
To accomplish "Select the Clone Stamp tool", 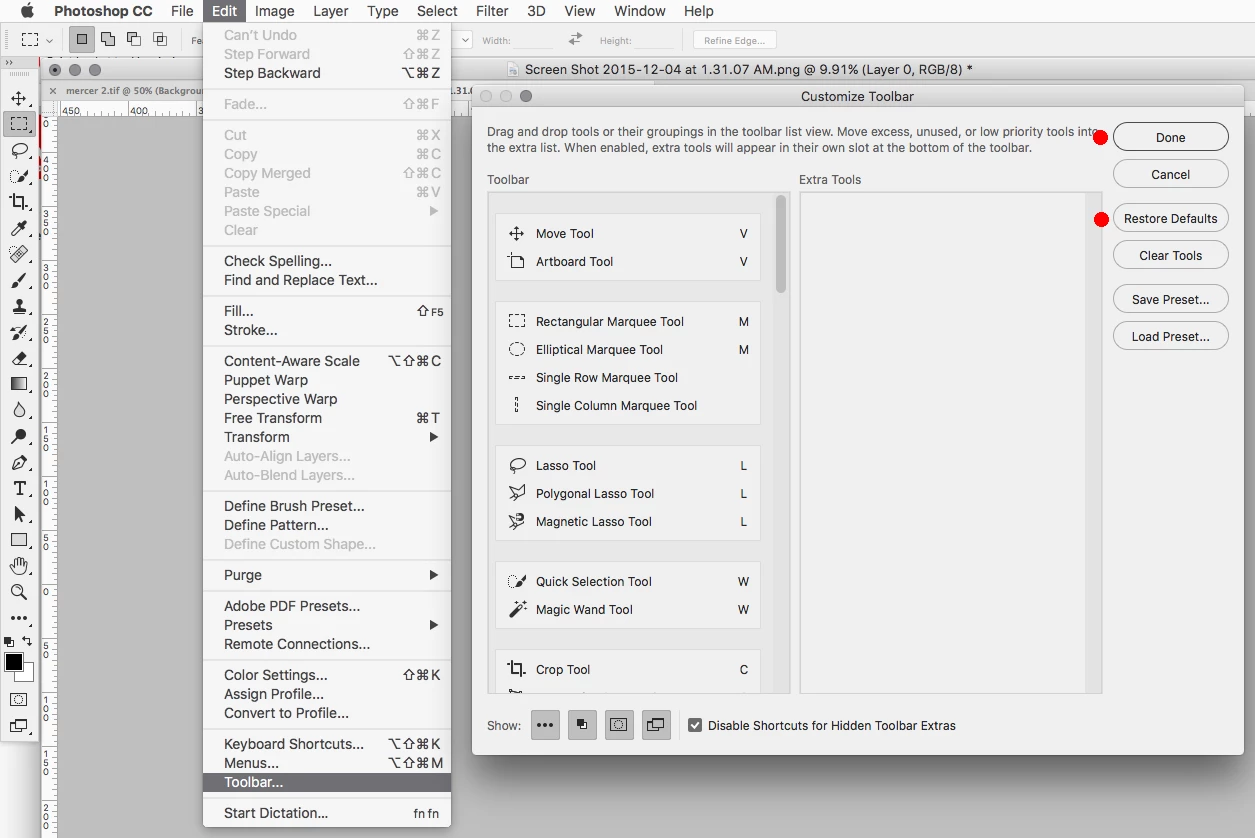I will (x=19, y=306).
